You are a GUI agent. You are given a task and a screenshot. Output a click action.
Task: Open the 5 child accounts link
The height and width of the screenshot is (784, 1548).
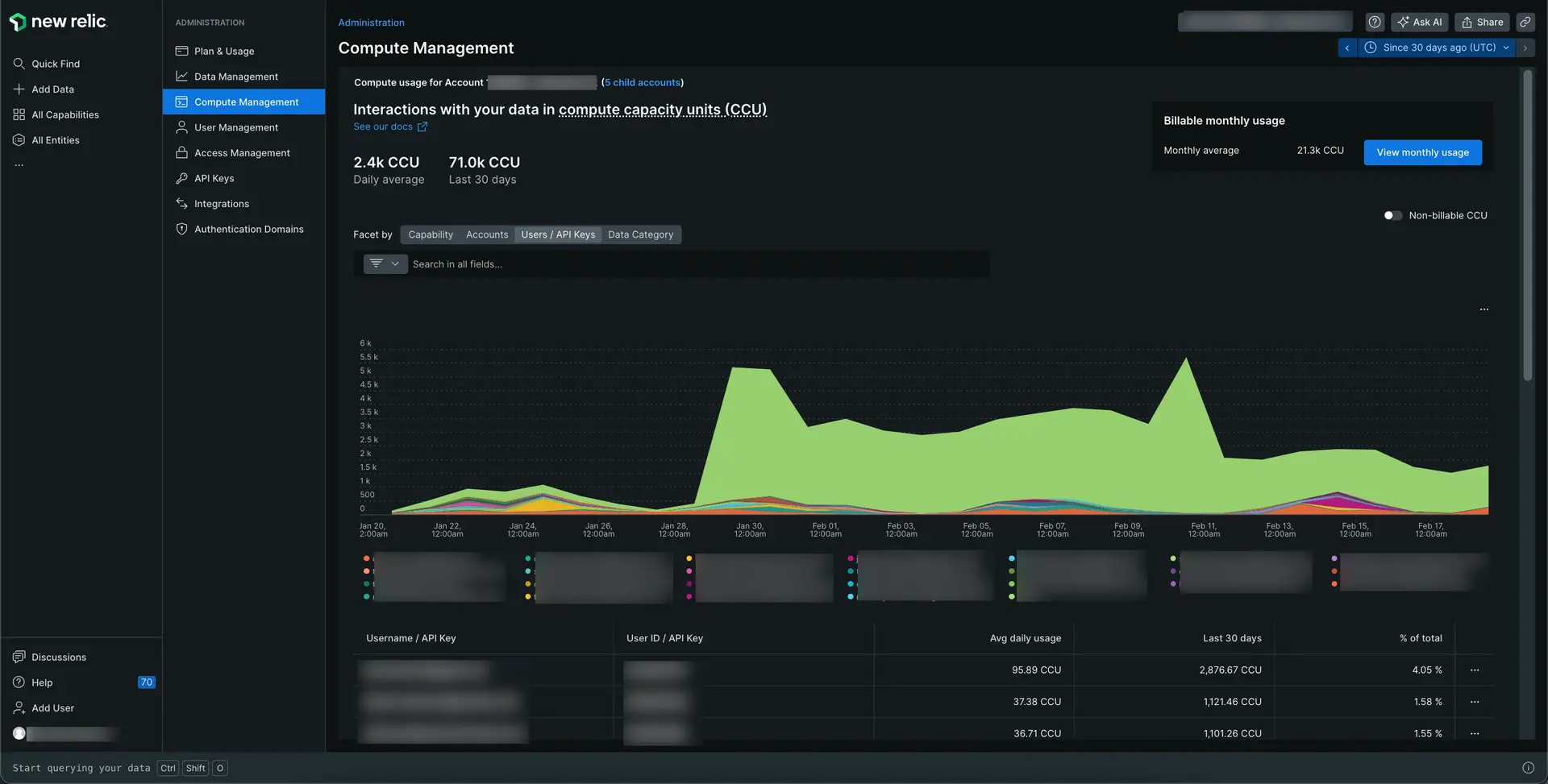tap(643, 82)
